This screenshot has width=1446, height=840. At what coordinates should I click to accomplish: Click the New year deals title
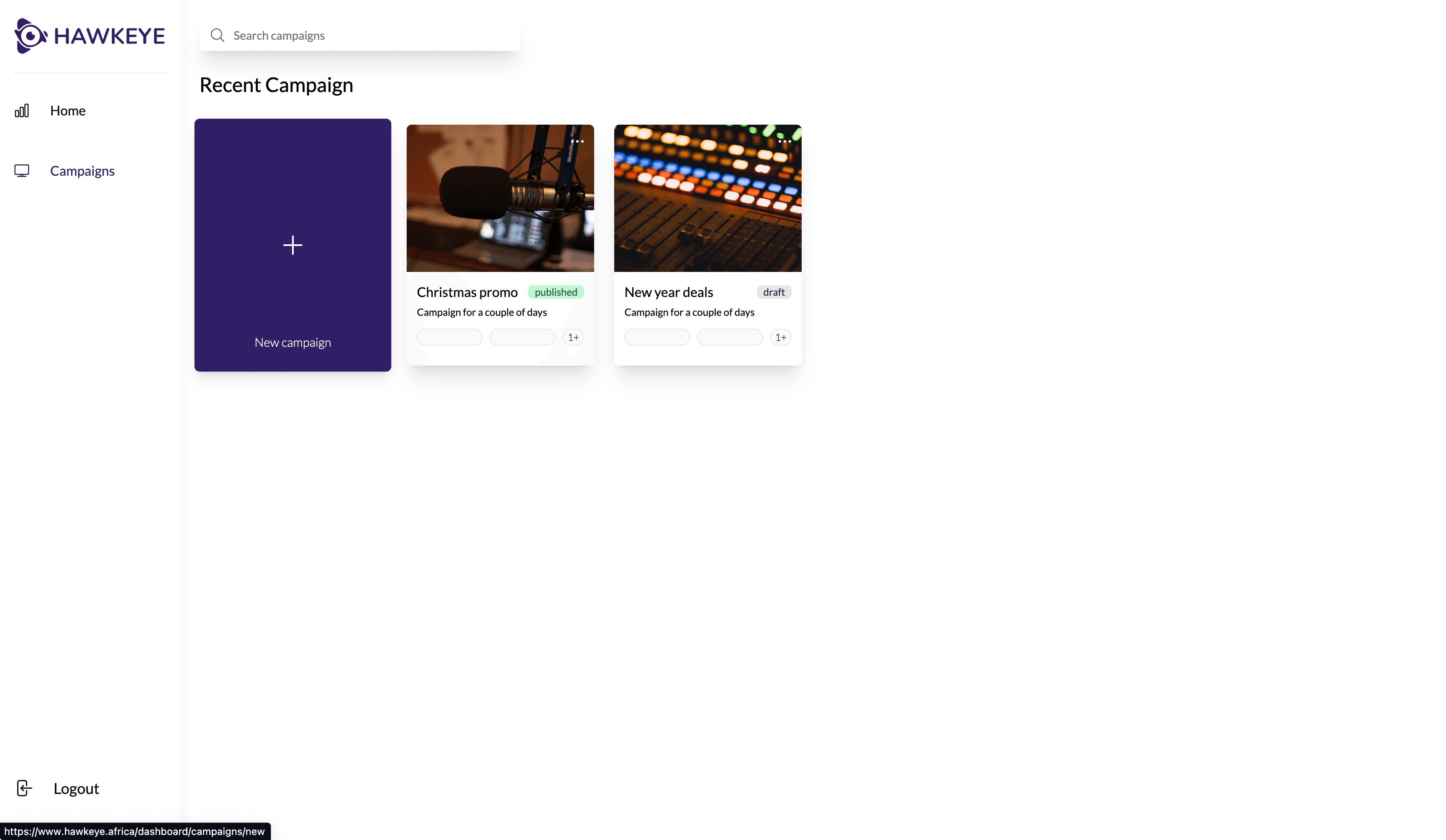tap(669, 293)
